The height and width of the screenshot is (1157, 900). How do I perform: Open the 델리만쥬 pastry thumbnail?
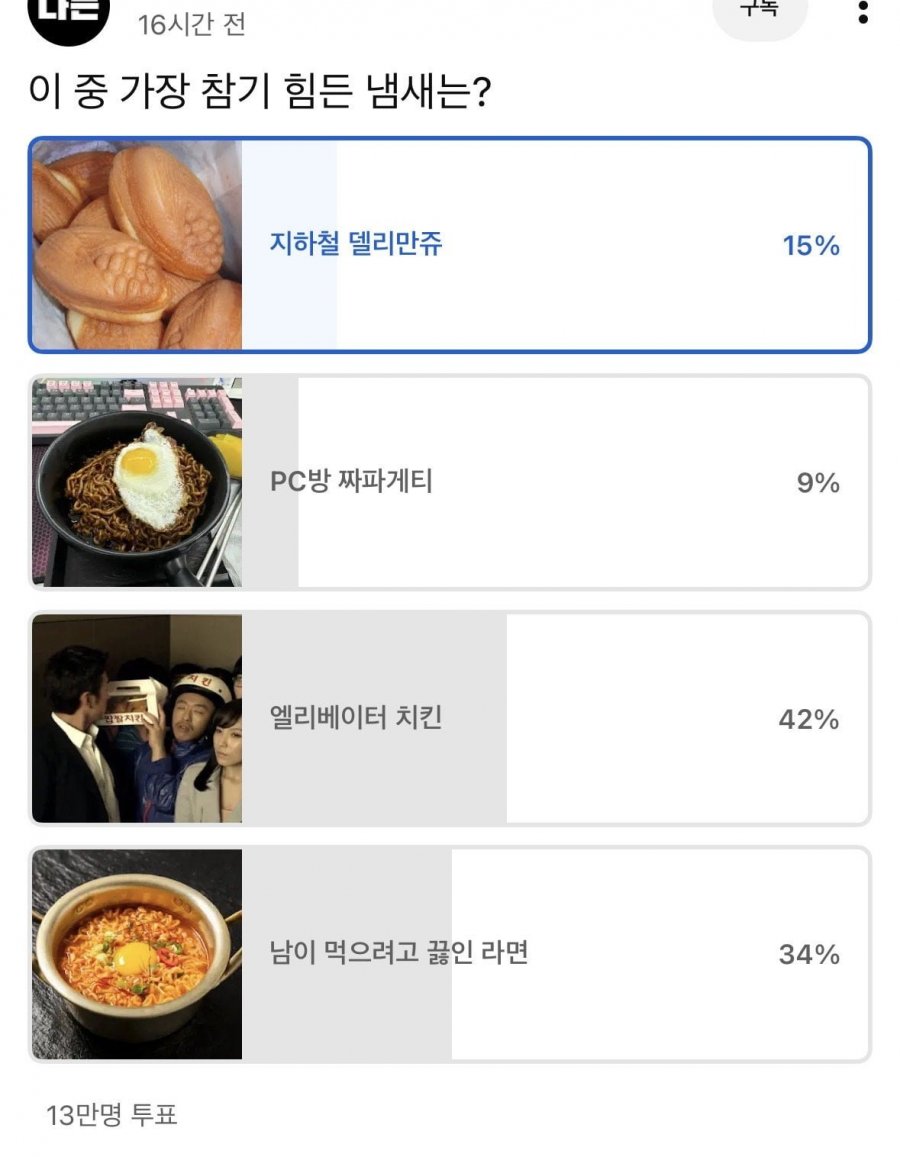coord(137,245)
